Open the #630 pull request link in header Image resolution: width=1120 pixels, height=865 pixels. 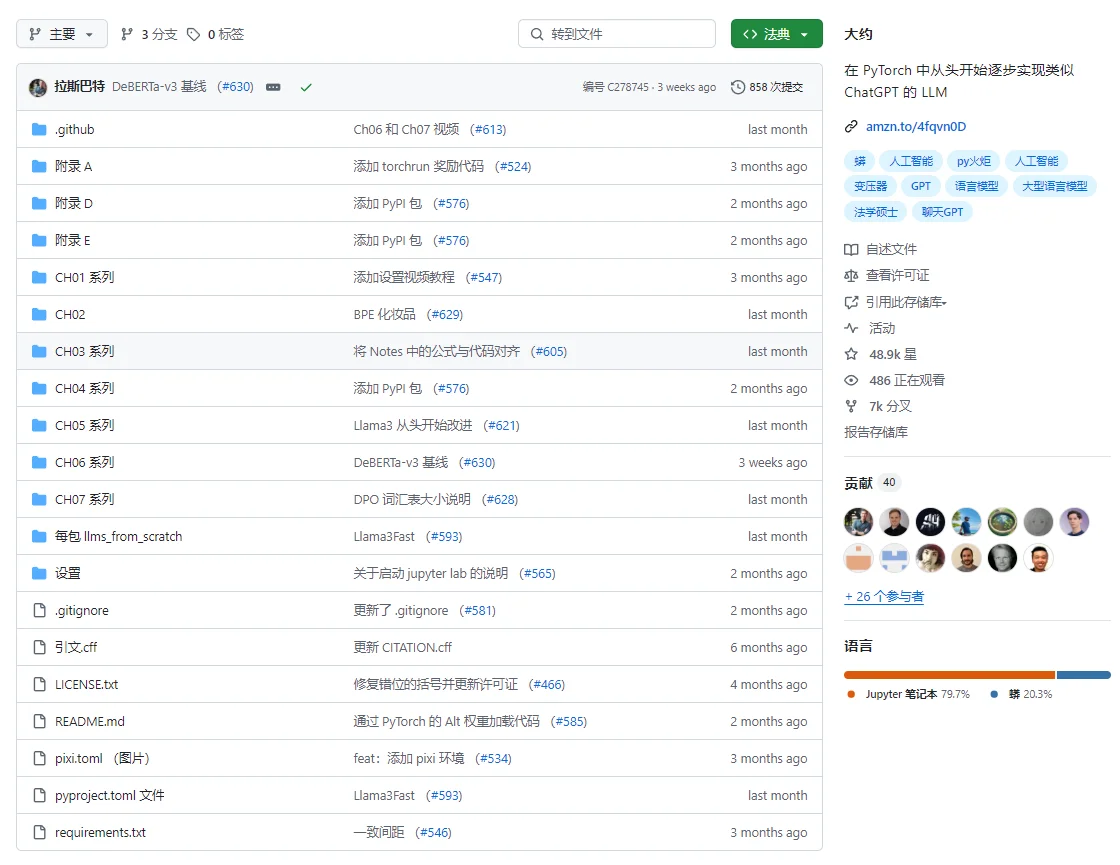click(236, 86)
